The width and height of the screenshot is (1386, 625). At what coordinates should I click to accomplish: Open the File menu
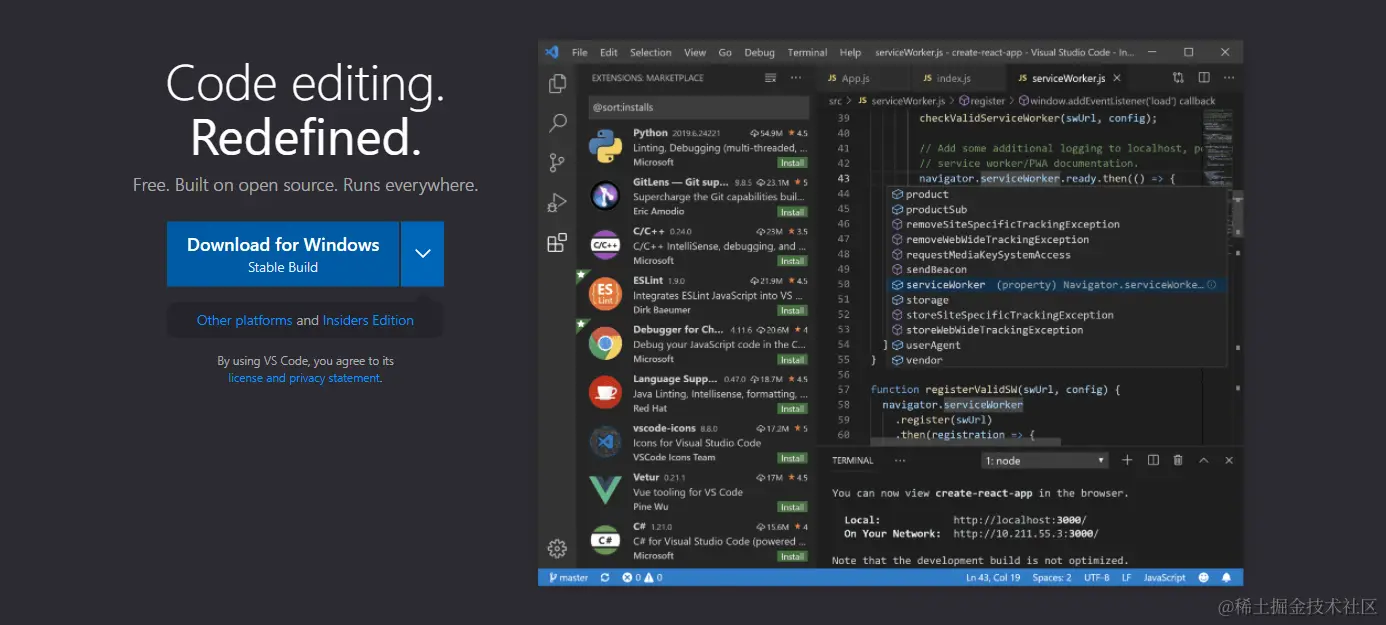pos(580,53)
